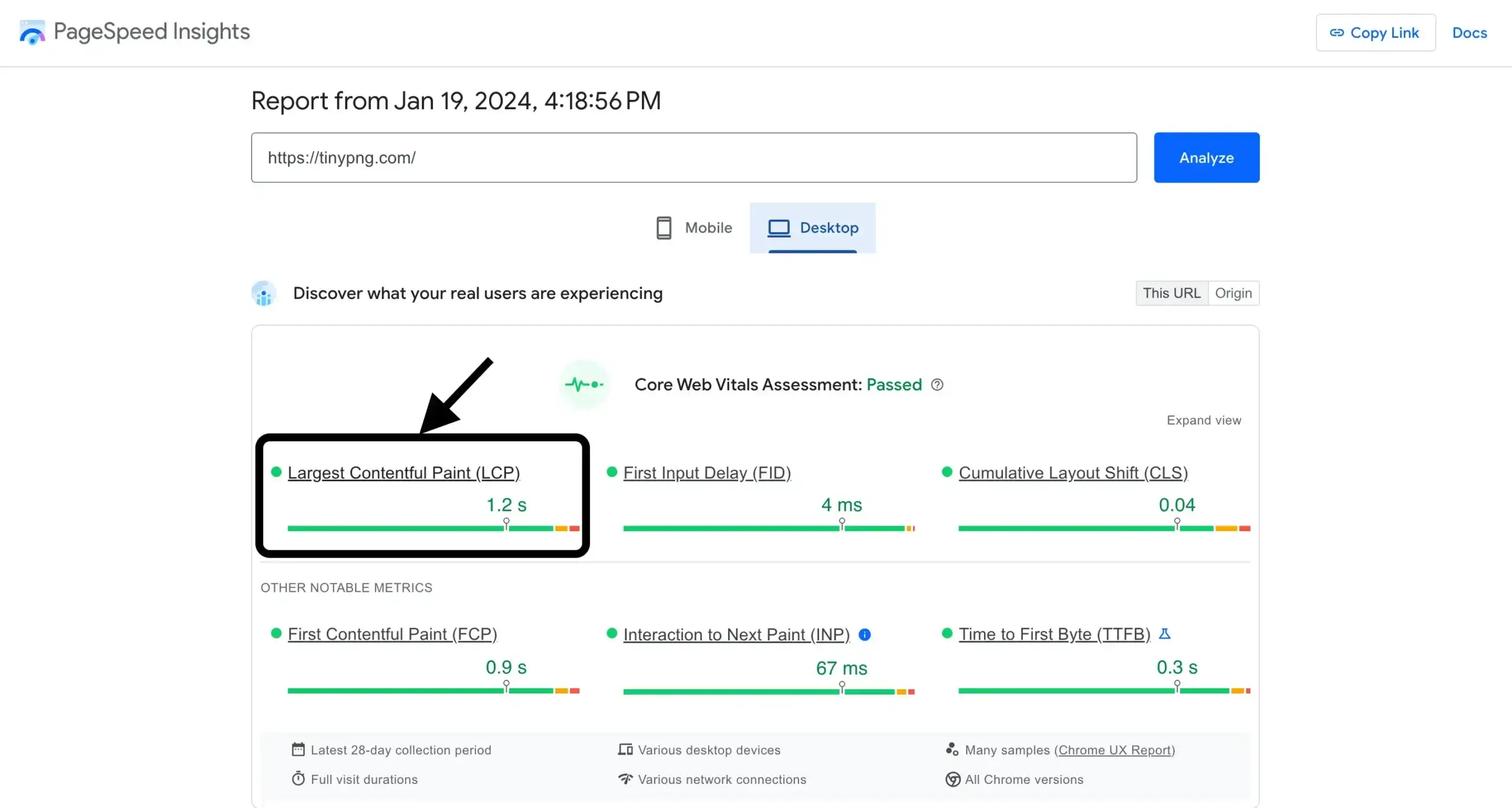Click the Chrome icon beside All Chrome versions
This screenshot has height=808, width=1512.
[953, 779]
